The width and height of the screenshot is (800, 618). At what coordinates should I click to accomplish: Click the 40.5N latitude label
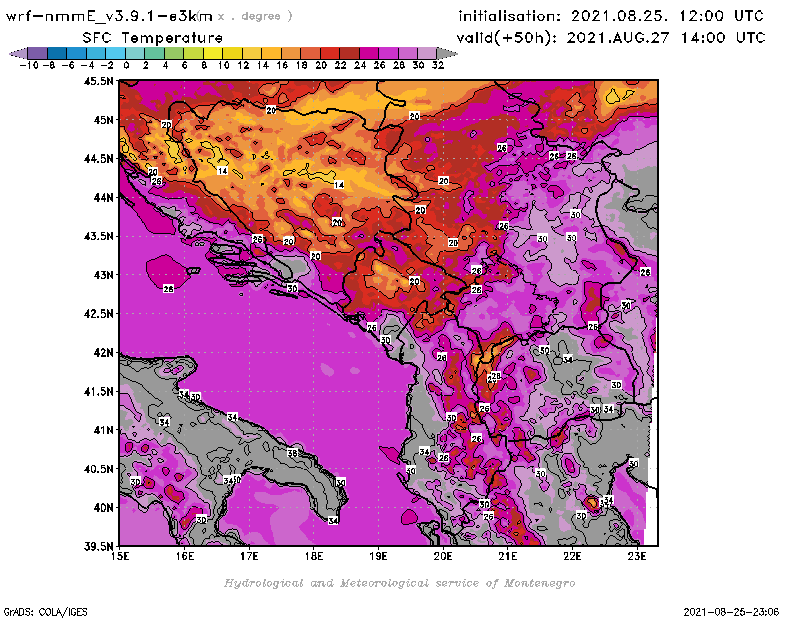98,469
